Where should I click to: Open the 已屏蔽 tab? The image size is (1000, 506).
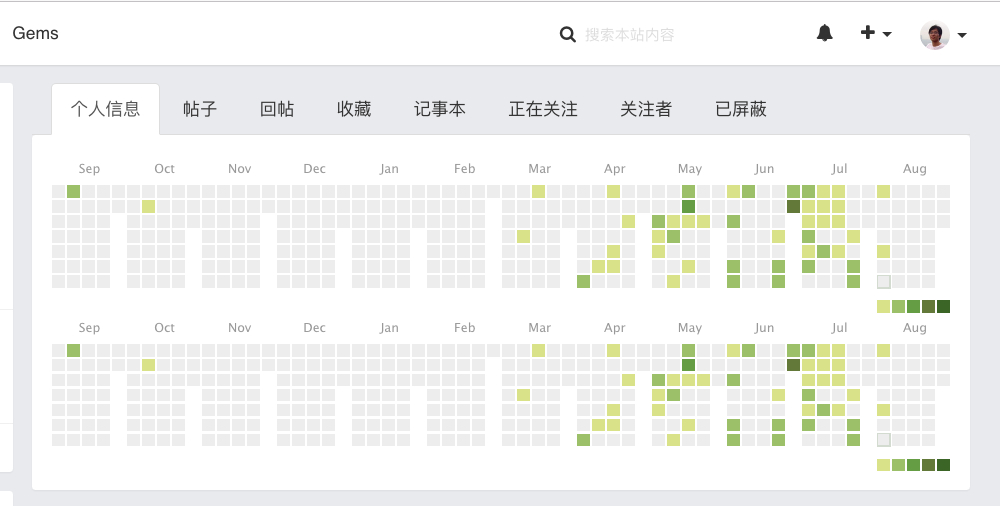740,109
